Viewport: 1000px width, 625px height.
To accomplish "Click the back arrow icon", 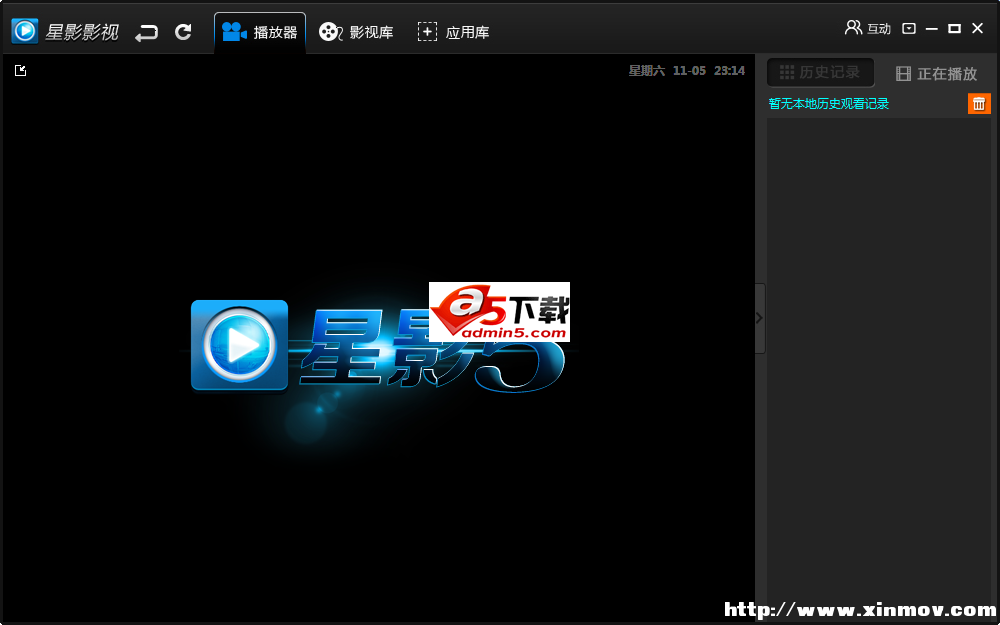I will 147,32.
